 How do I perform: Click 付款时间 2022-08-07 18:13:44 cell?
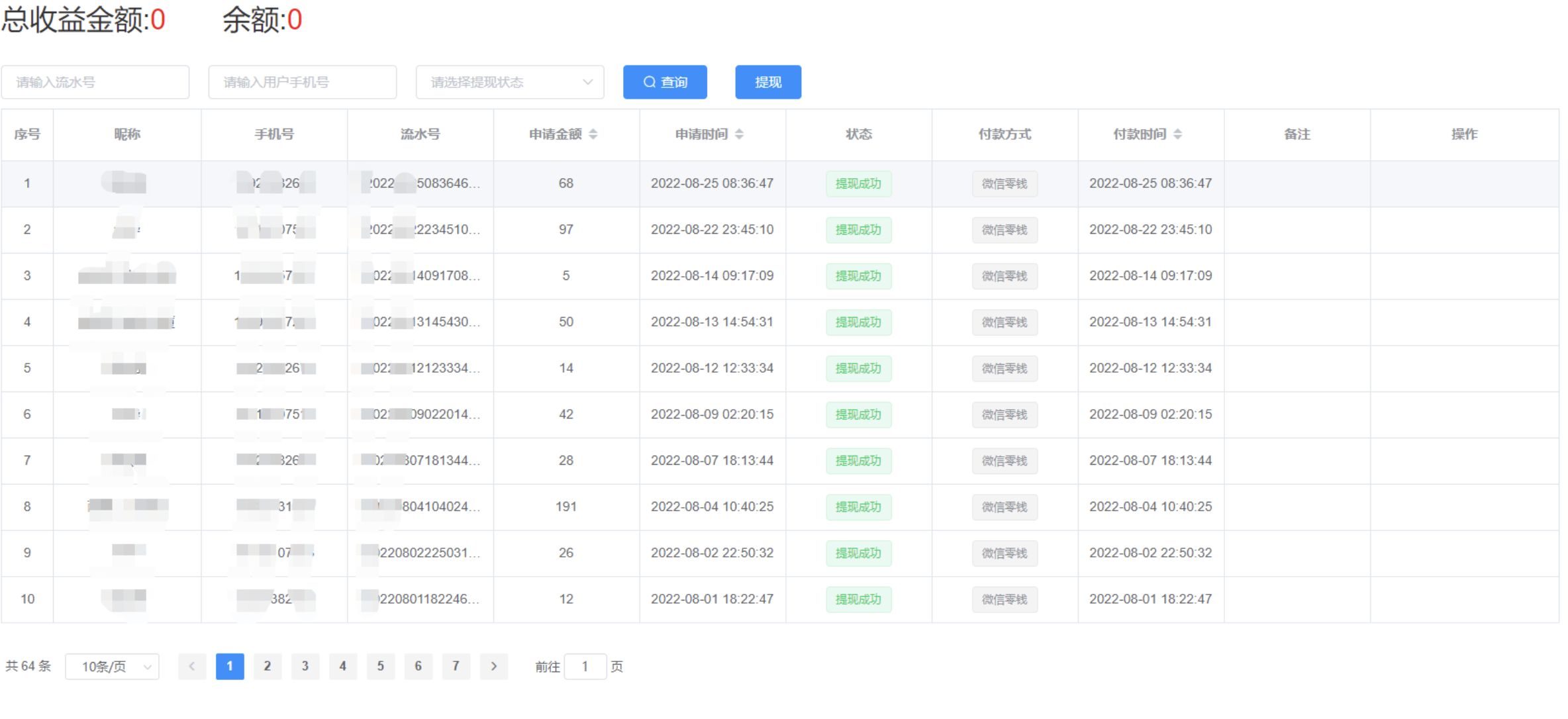[1151, 460]
